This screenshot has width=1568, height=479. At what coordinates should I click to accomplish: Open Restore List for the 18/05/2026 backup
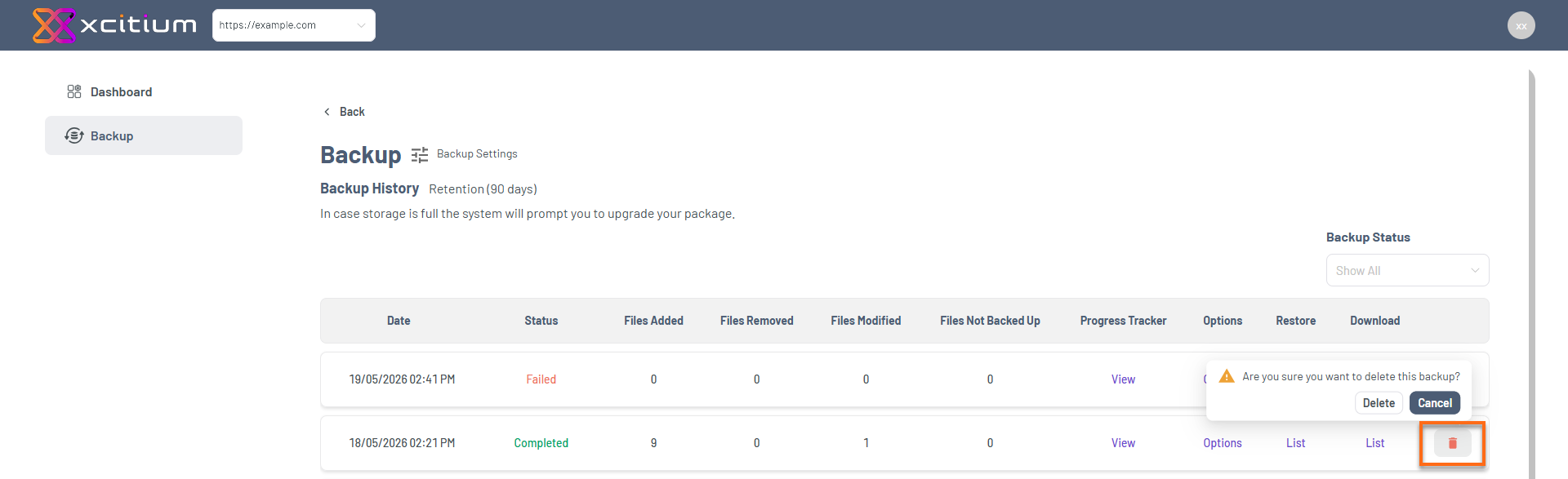1295,443
